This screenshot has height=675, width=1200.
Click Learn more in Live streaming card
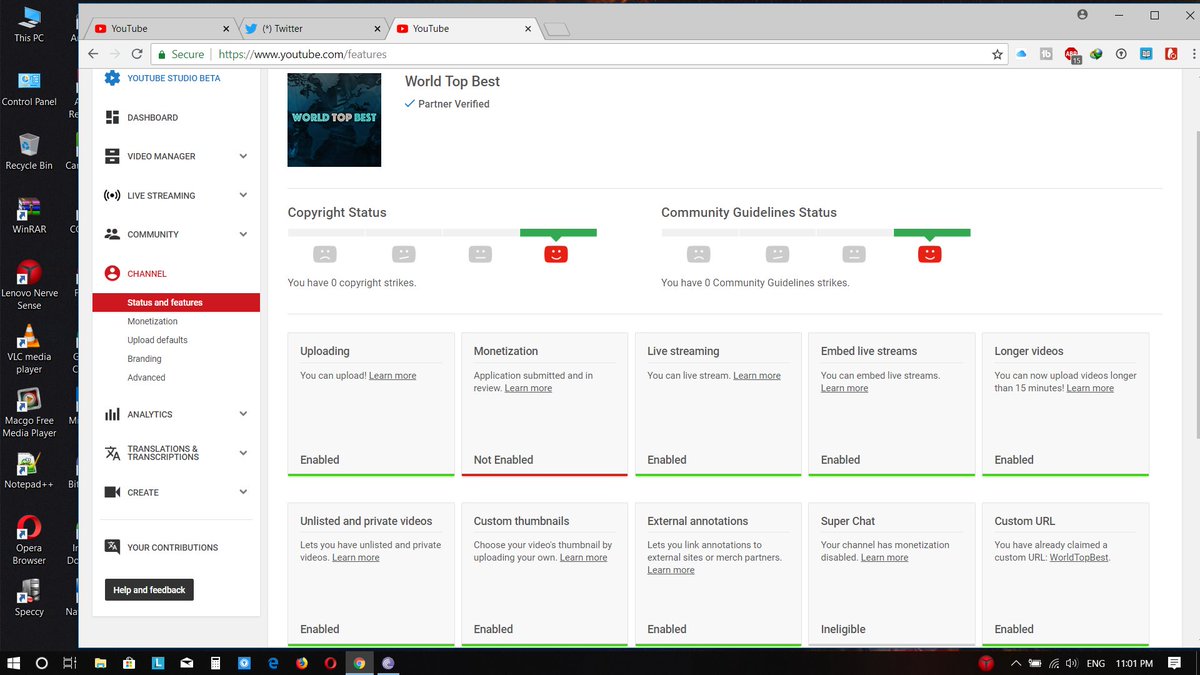757,376
